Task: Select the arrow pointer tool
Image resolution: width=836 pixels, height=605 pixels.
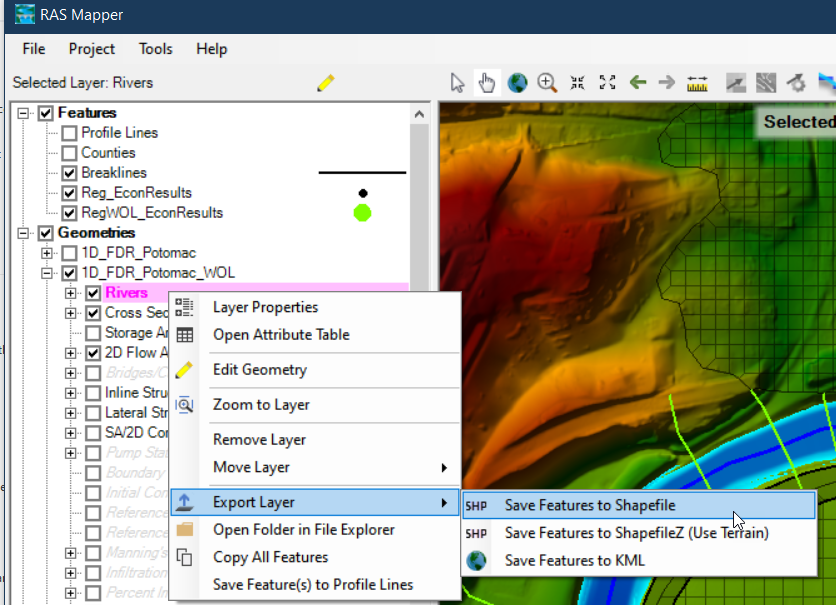Action: point(458,83)
